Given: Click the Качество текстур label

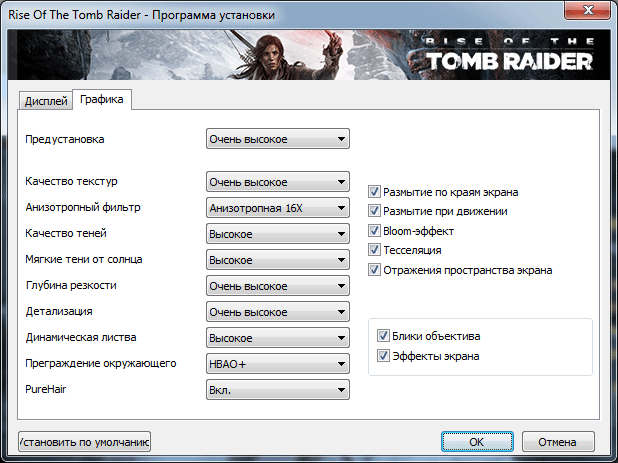Looking at the screenshot, I should [71, 181].
